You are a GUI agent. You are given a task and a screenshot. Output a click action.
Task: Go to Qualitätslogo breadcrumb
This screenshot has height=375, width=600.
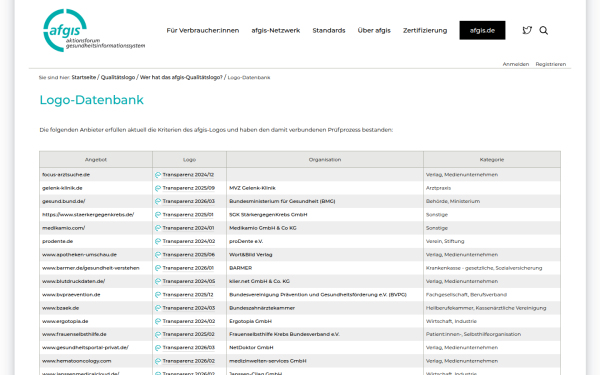(118, 77)
